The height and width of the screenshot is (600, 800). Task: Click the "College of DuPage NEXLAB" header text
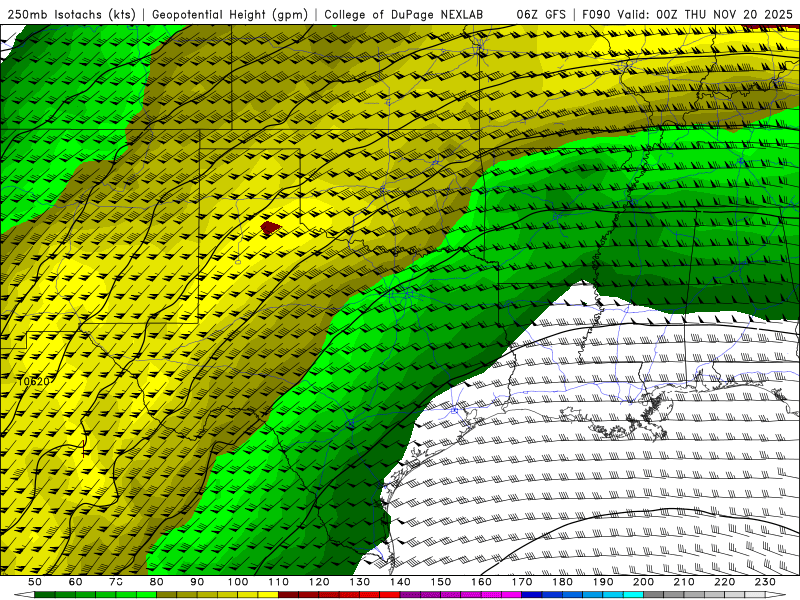click(403, 14)
